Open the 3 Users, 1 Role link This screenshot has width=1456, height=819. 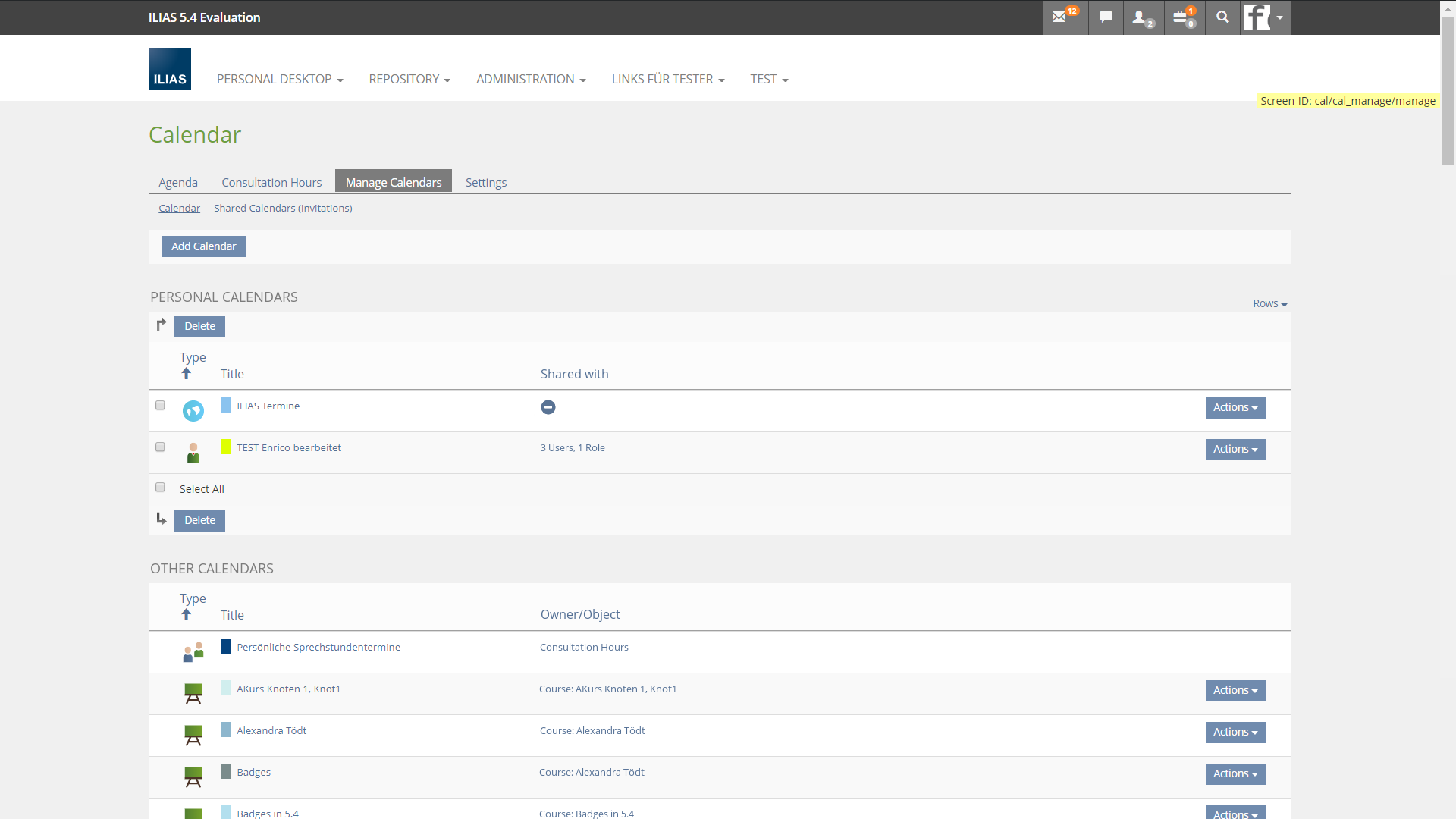click(x=573, y=447)
